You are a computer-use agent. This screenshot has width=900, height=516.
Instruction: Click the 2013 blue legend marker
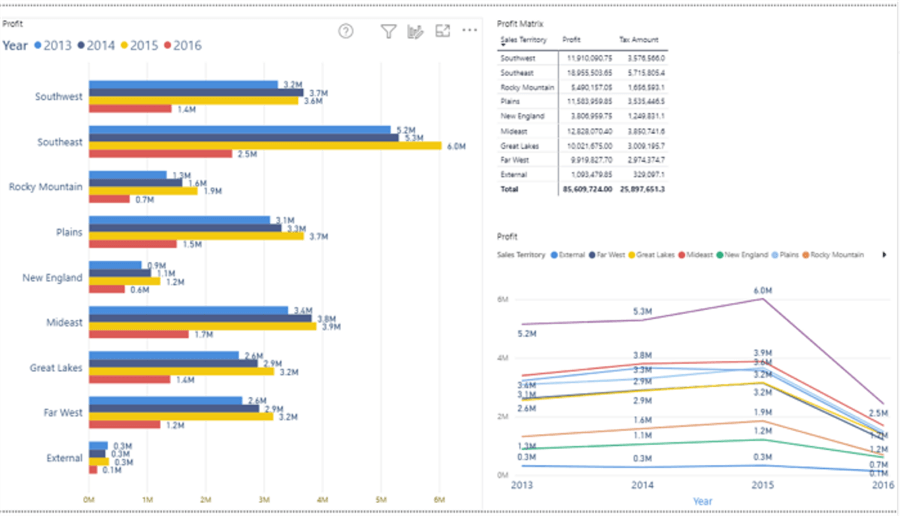click(38, 45)
